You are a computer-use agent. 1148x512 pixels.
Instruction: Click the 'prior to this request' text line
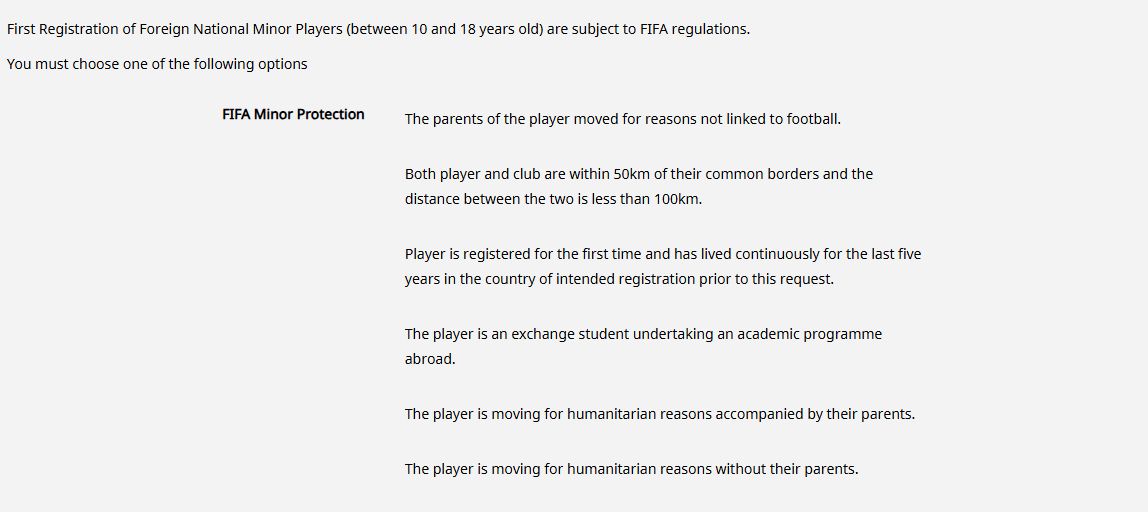(x=619, y=279)
